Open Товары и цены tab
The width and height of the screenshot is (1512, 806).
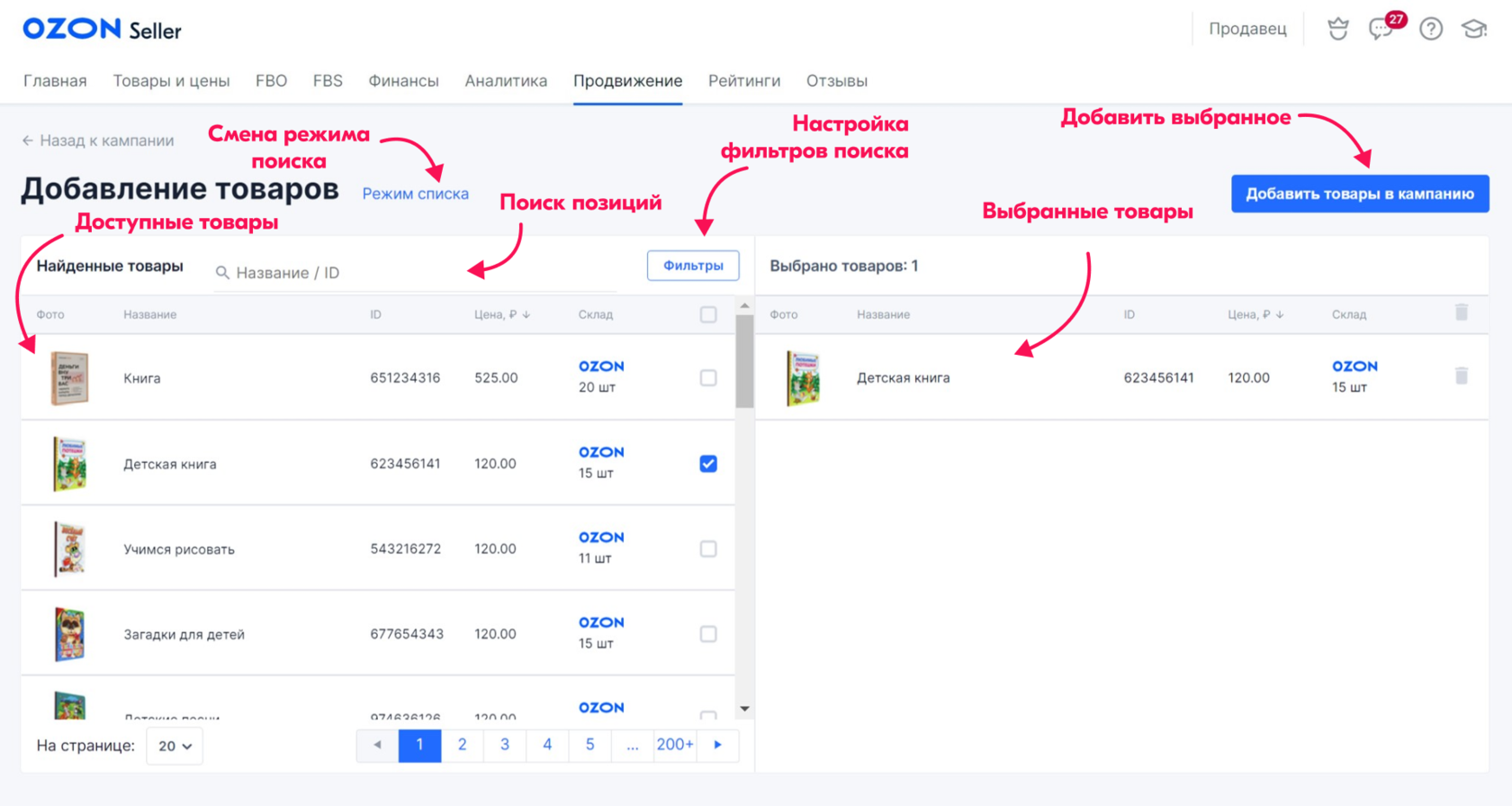pyautogui.click(x=171, y=81)
